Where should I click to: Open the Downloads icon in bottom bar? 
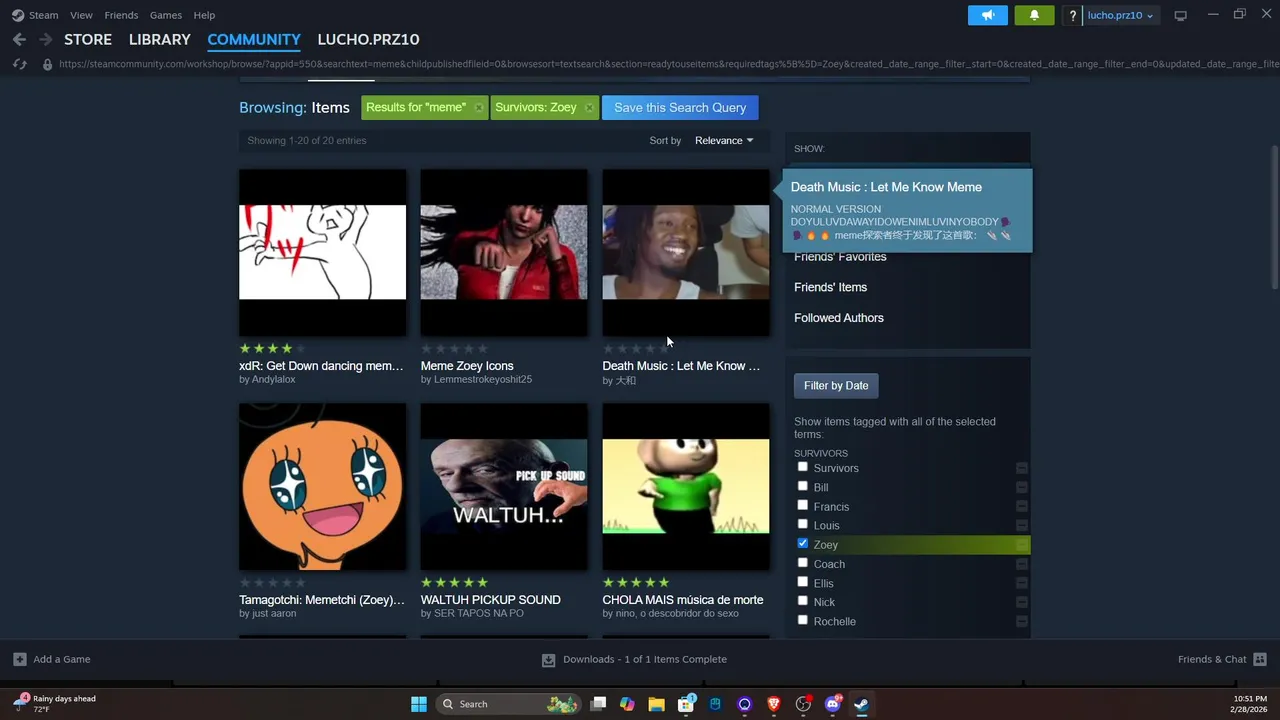[x=548, y=660]
